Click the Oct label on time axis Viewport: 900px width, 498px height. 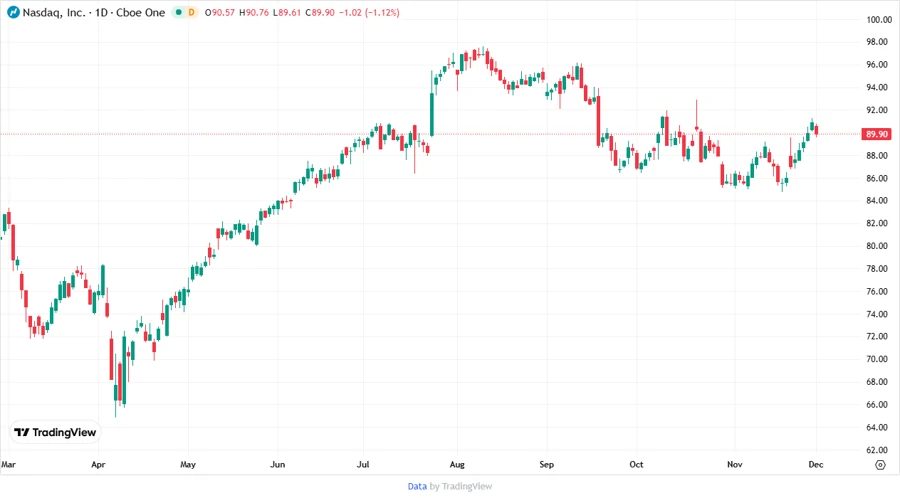click(636, 464)
